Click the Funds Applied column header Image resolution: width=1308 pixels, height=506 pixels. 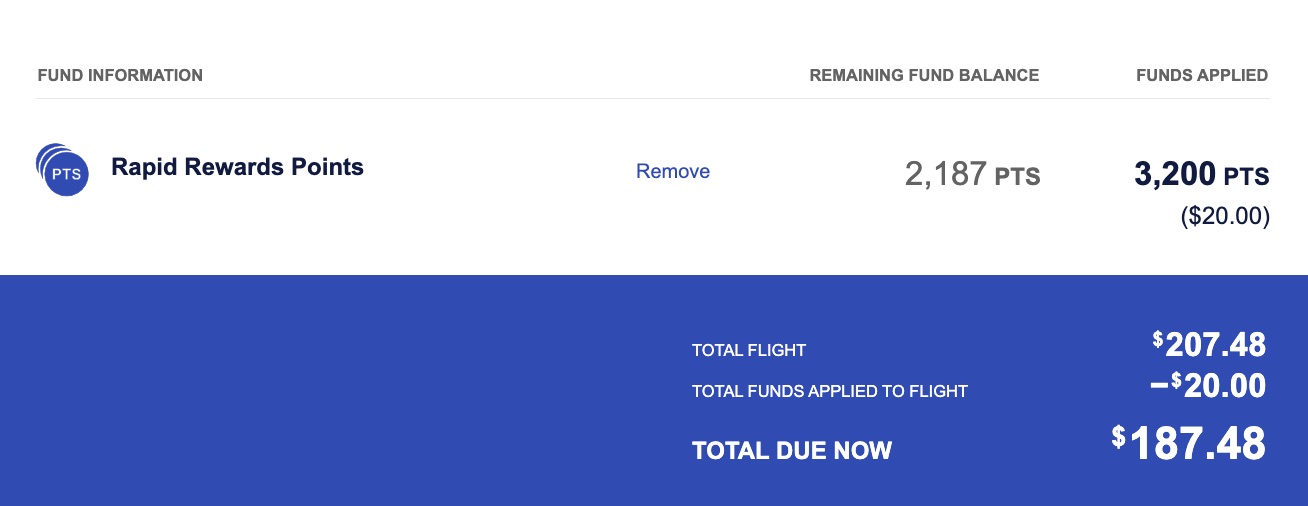pos(1202,75)
